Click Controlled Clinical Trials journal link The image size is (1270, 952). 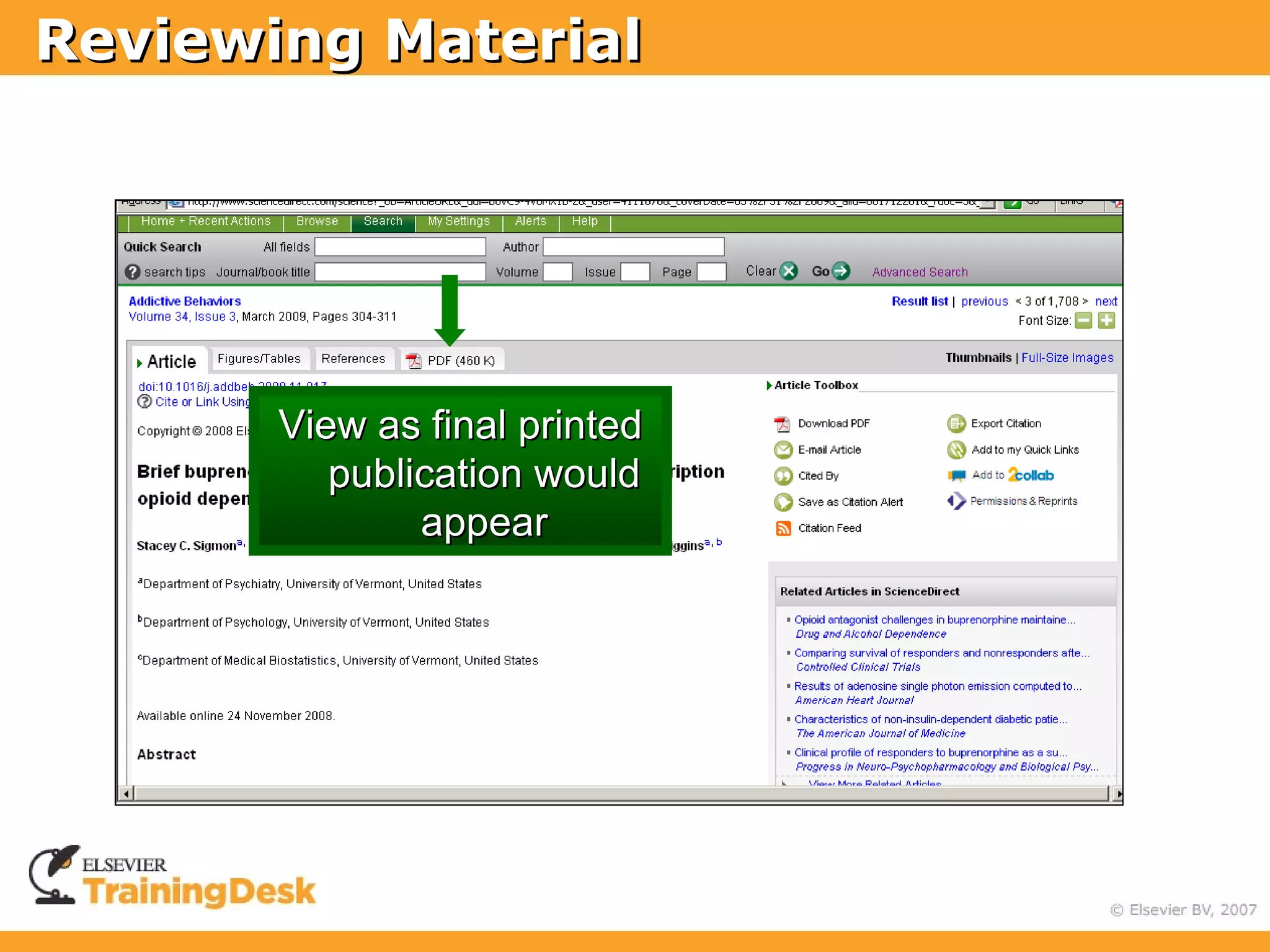[858, 668]
